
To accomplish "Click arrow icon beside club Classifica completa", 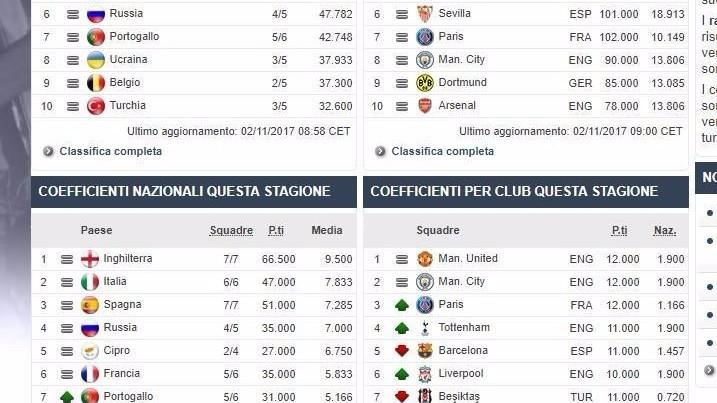I will [380, 151].
